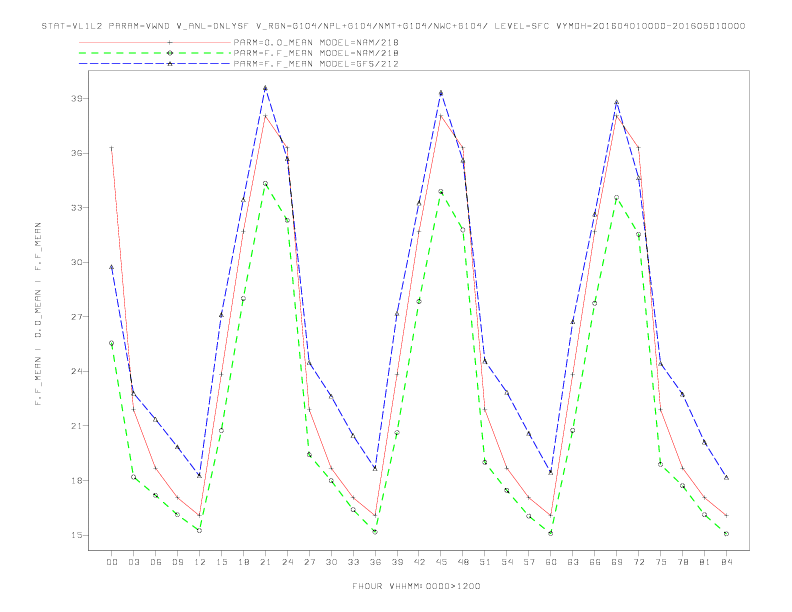Click y-axis tick label 36
Viewport: 792px width, 612px height.
77,153
